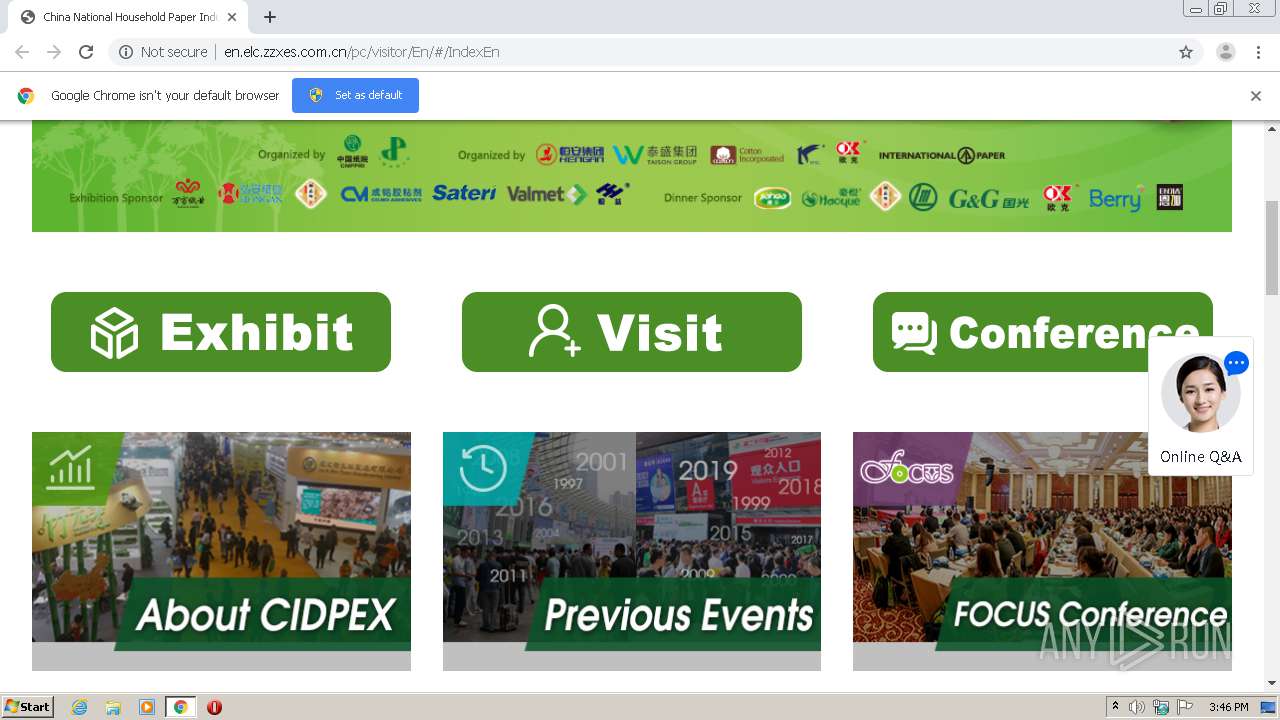Click the International Paper logo

(x=942, y=155)
